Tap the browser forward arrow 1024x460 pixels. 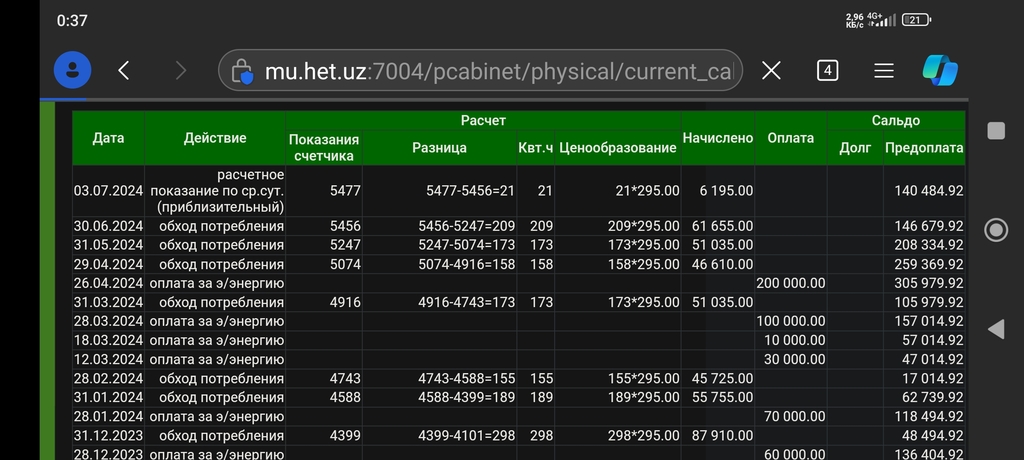(x=180, y=71)
